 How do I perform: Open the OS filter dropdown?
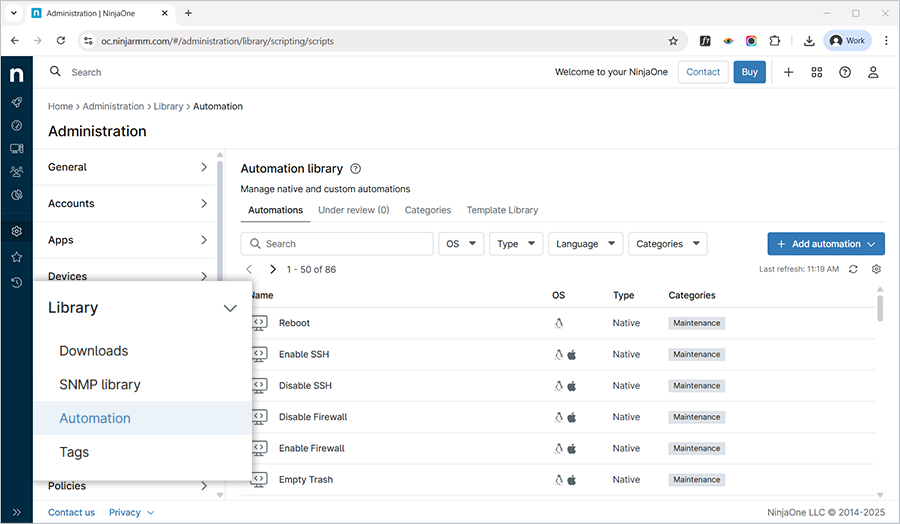[461, 244]
